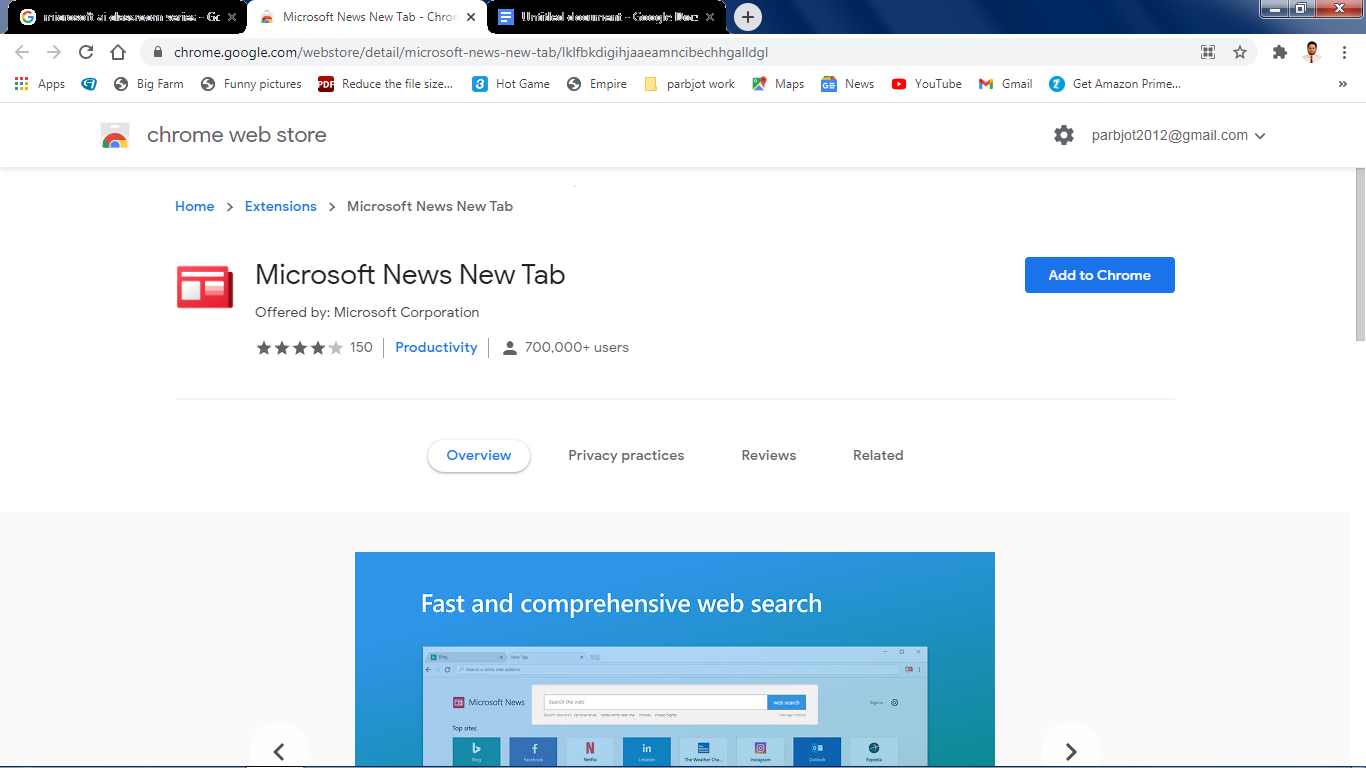This screenshot has width=1366, height=768.
Task: Open a new browser tab with the plus button
Action: [x=747, y=17]
